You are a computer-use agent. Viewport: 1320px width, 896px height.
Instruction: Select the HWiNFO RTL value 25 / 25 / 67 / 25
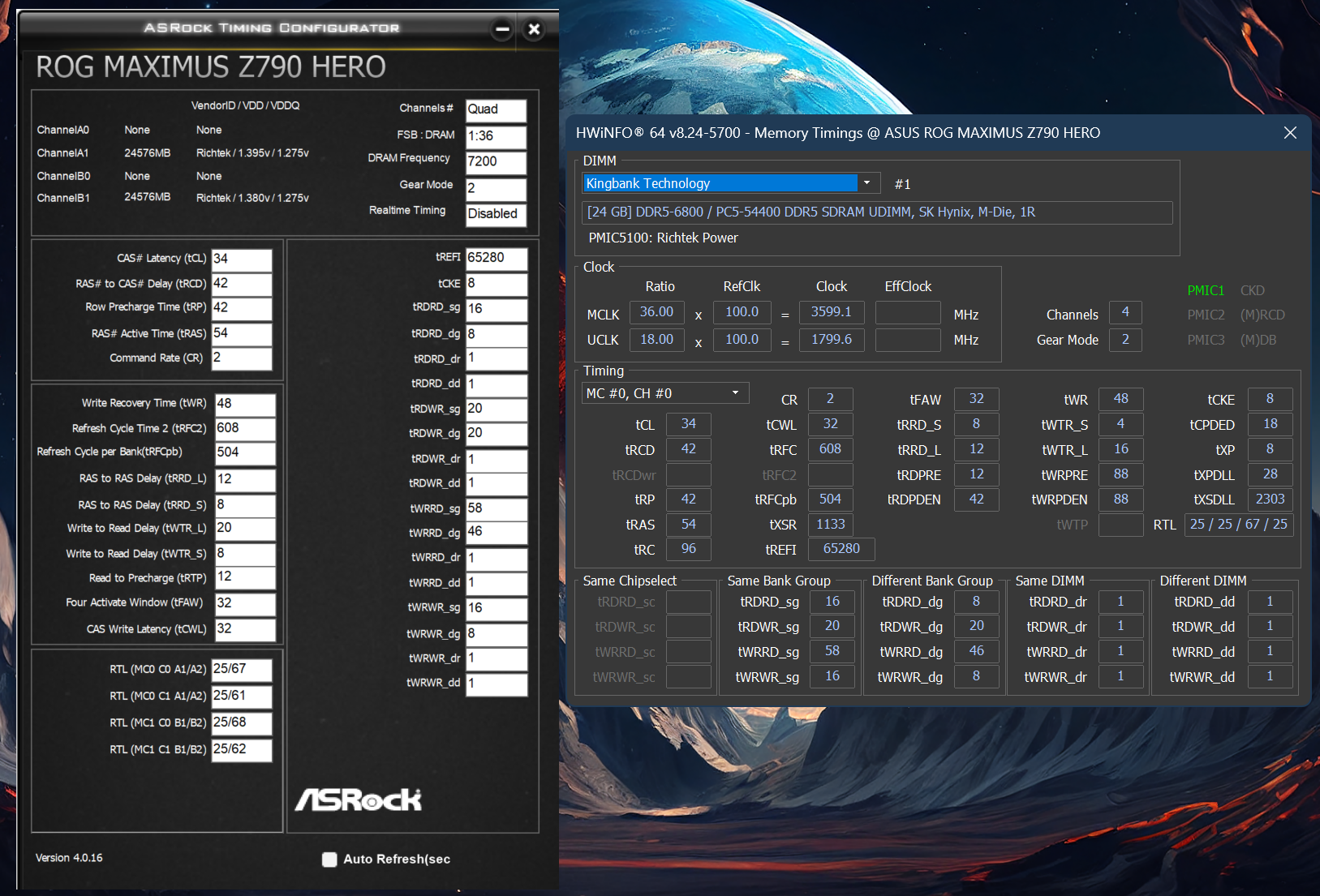pos(1238,525)
